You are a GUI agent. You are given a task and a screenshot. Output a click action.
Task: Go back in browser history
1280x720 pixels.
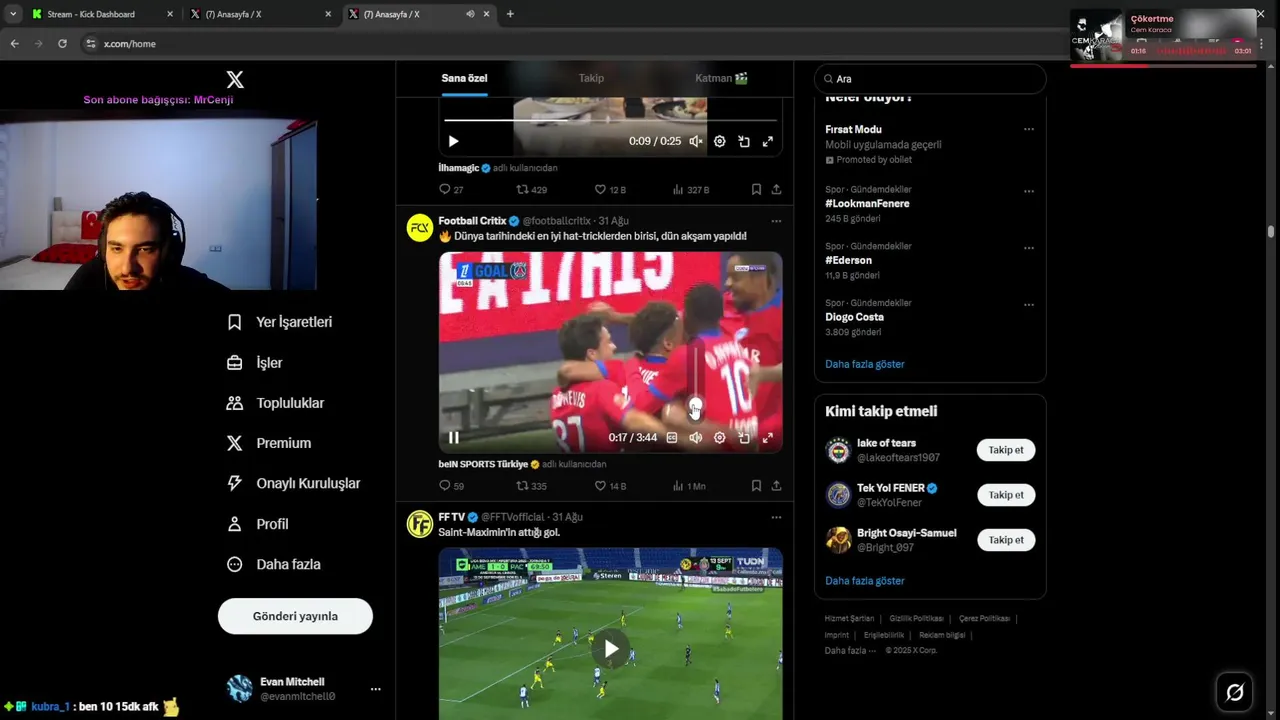14,44
